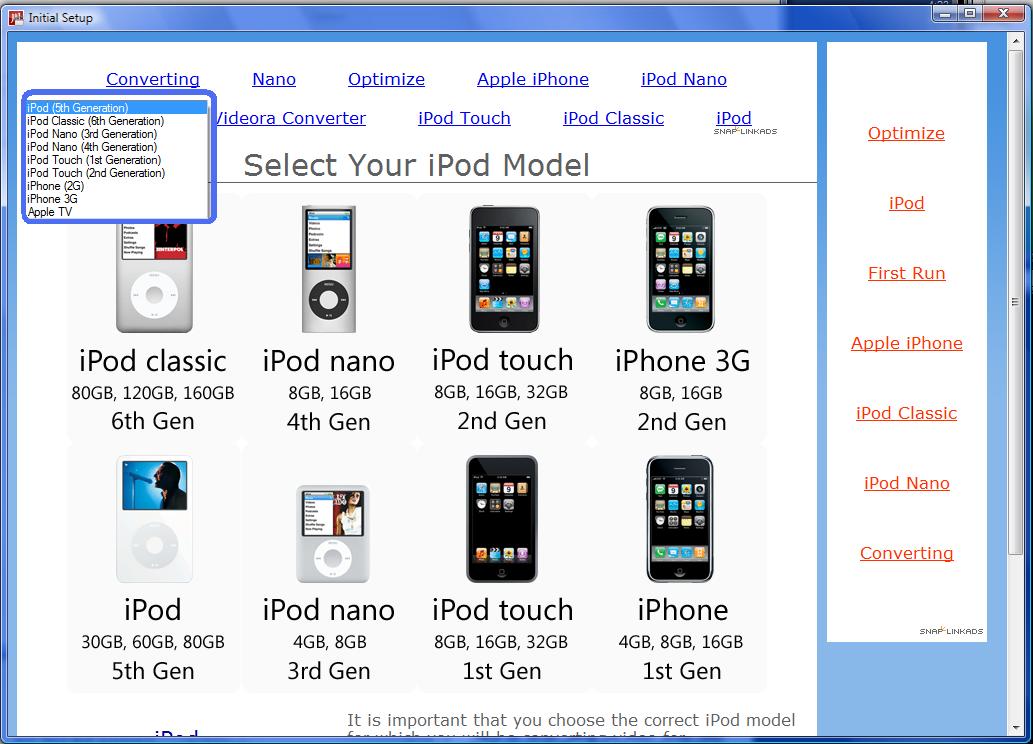Open the red iPod Classic sidebar link
1033x744 pixels.
(x=907, y=413)
